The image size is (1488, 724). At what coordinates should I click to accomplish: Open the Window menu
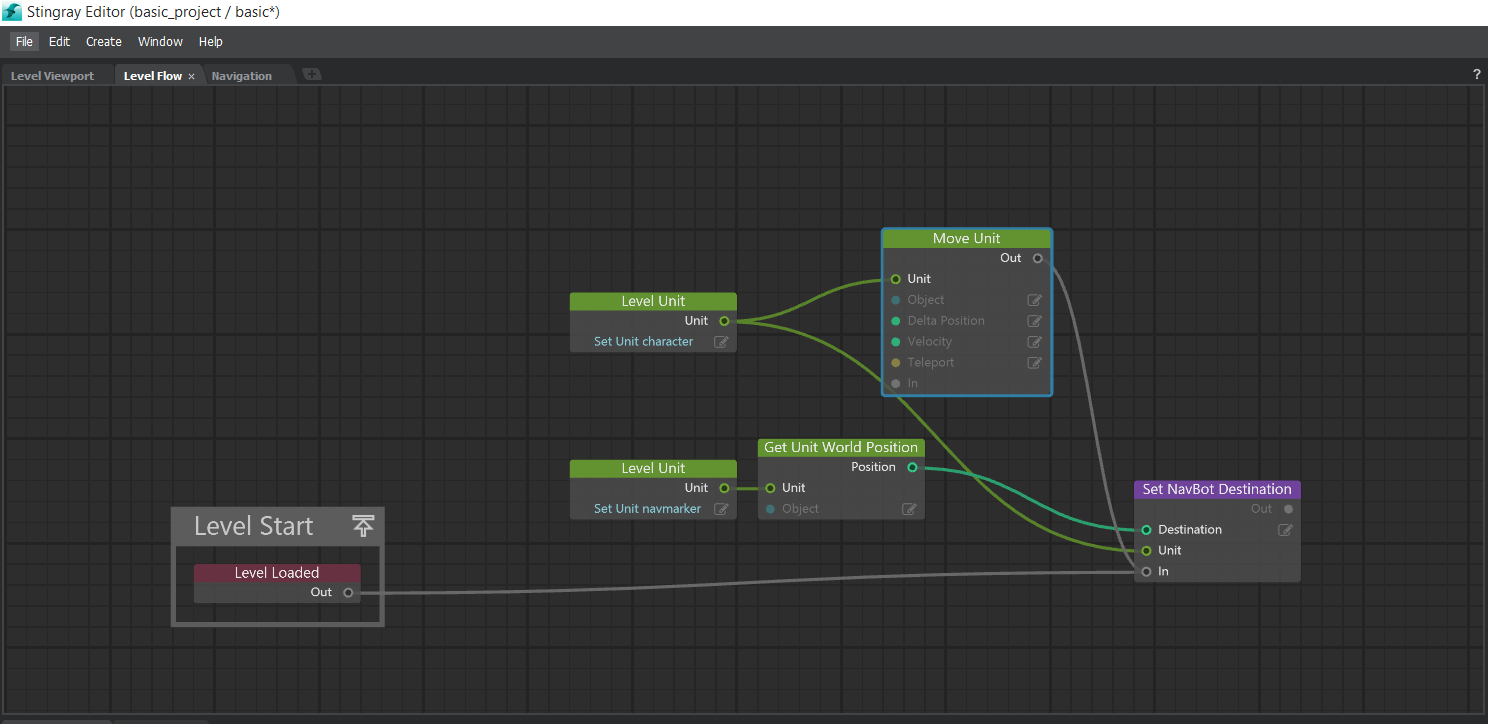coord(160,41)
